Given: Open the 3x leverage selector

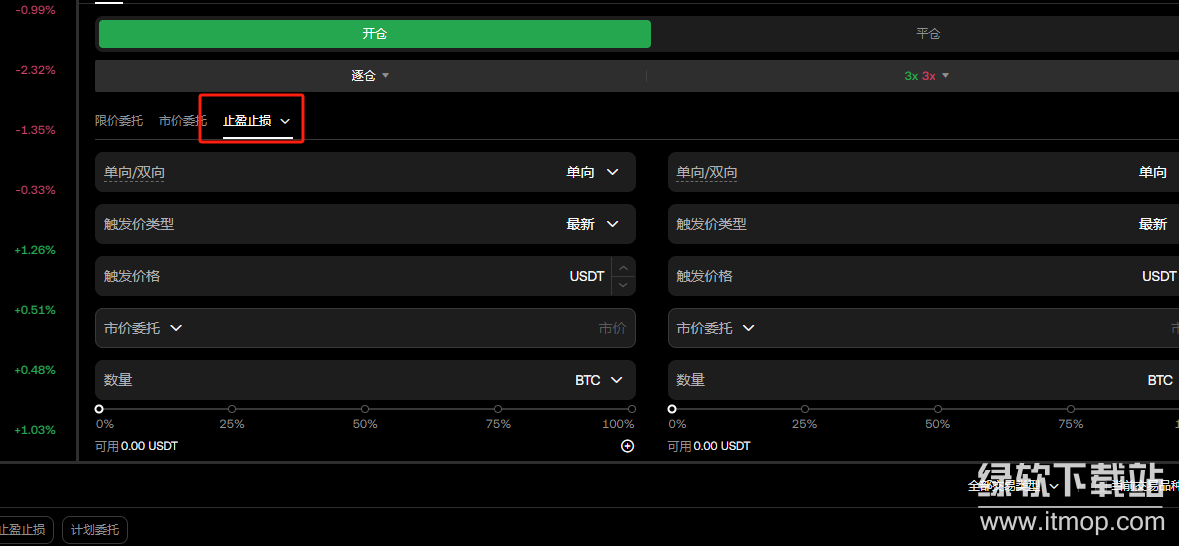Looking at the screenshot, I should 927,75.
